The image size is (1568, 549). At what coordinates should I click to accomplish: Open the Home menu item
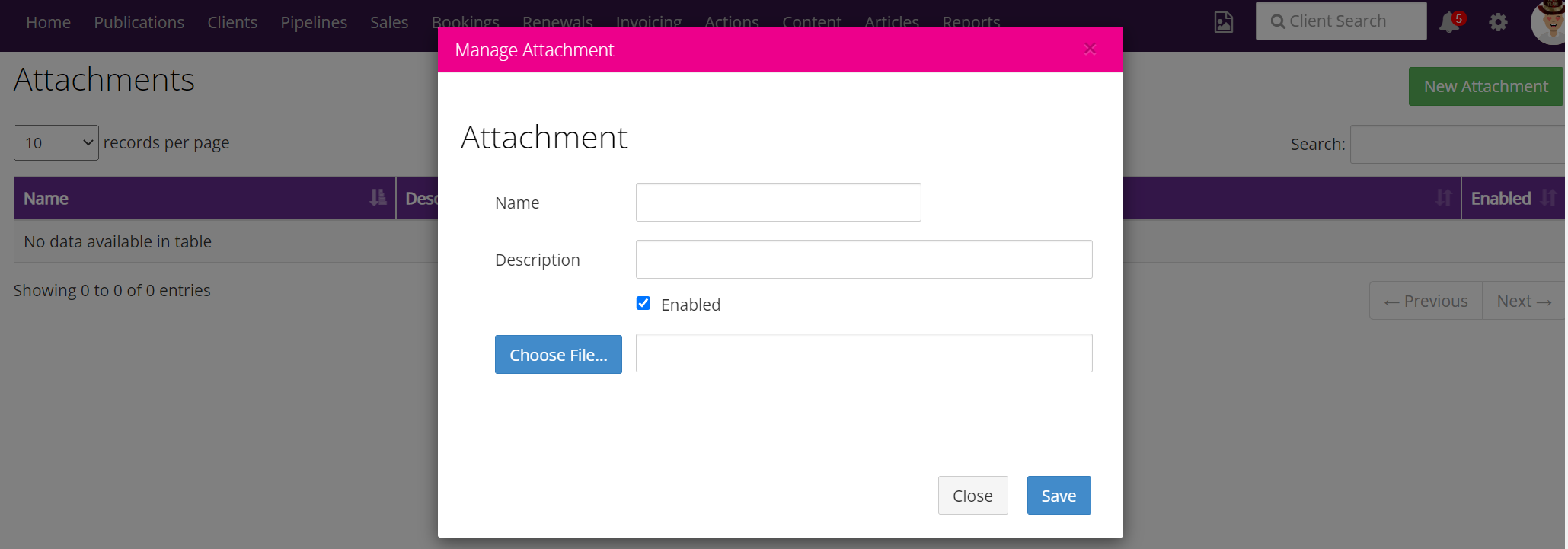coord(48,22)
